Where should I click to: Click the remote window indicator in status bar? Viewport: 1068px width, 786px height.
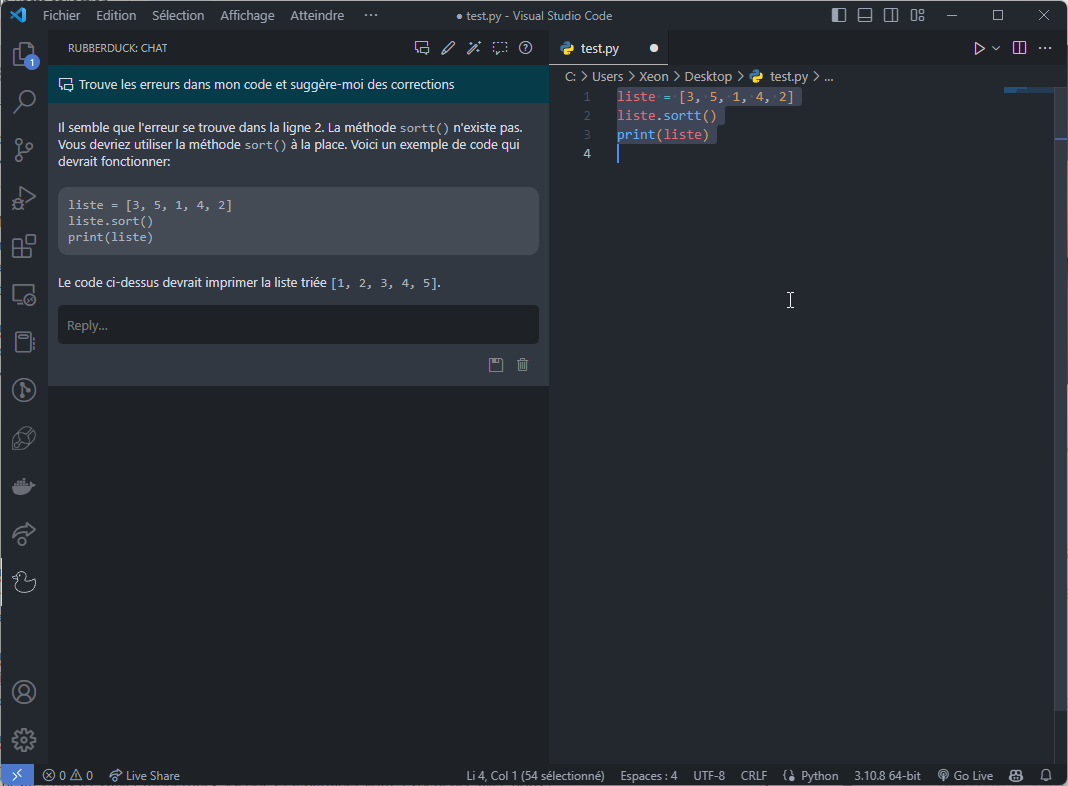point(17,775)
